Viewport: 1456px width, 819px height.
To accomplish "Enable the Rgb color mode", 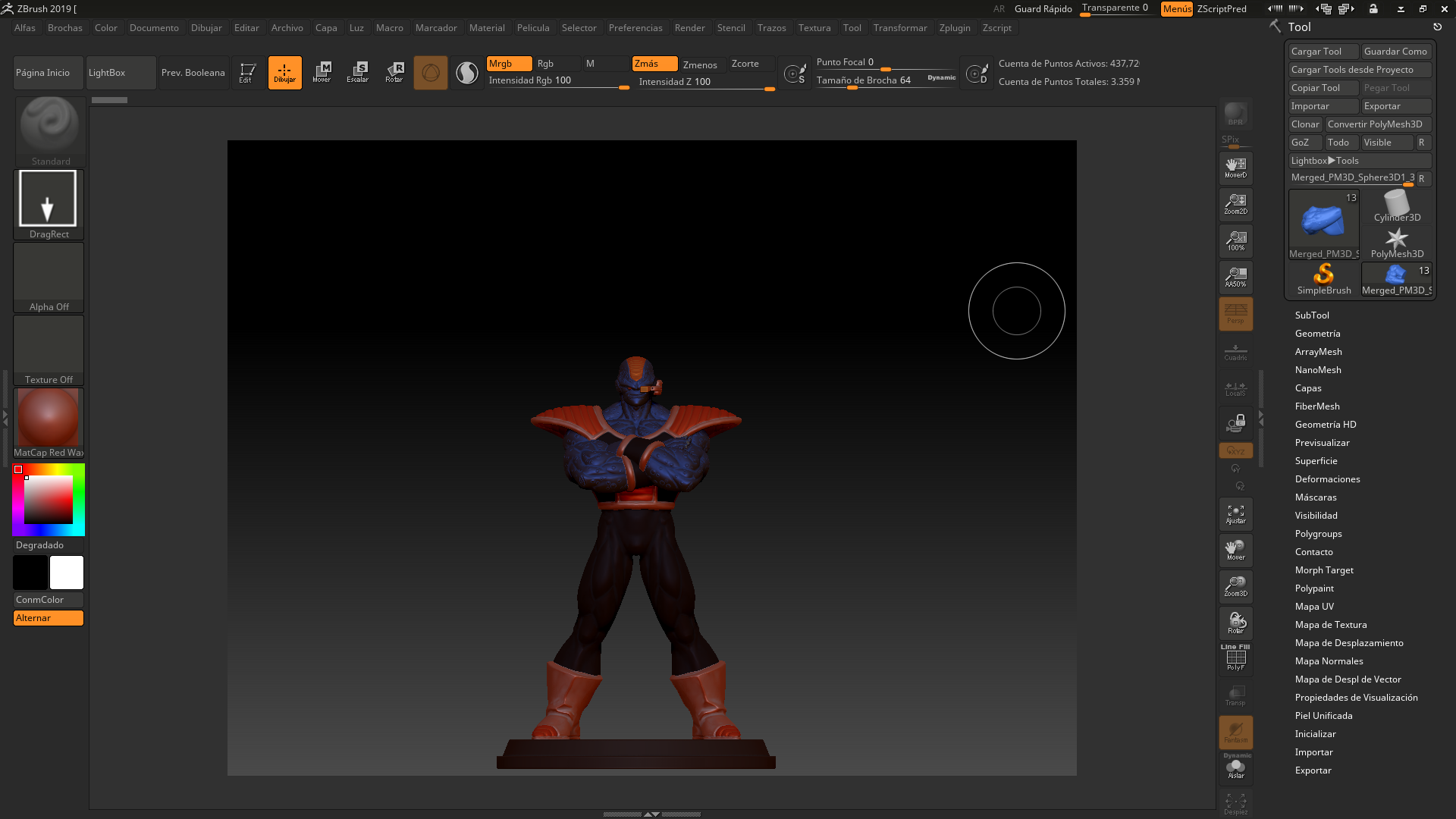I will tap(556, 64).
